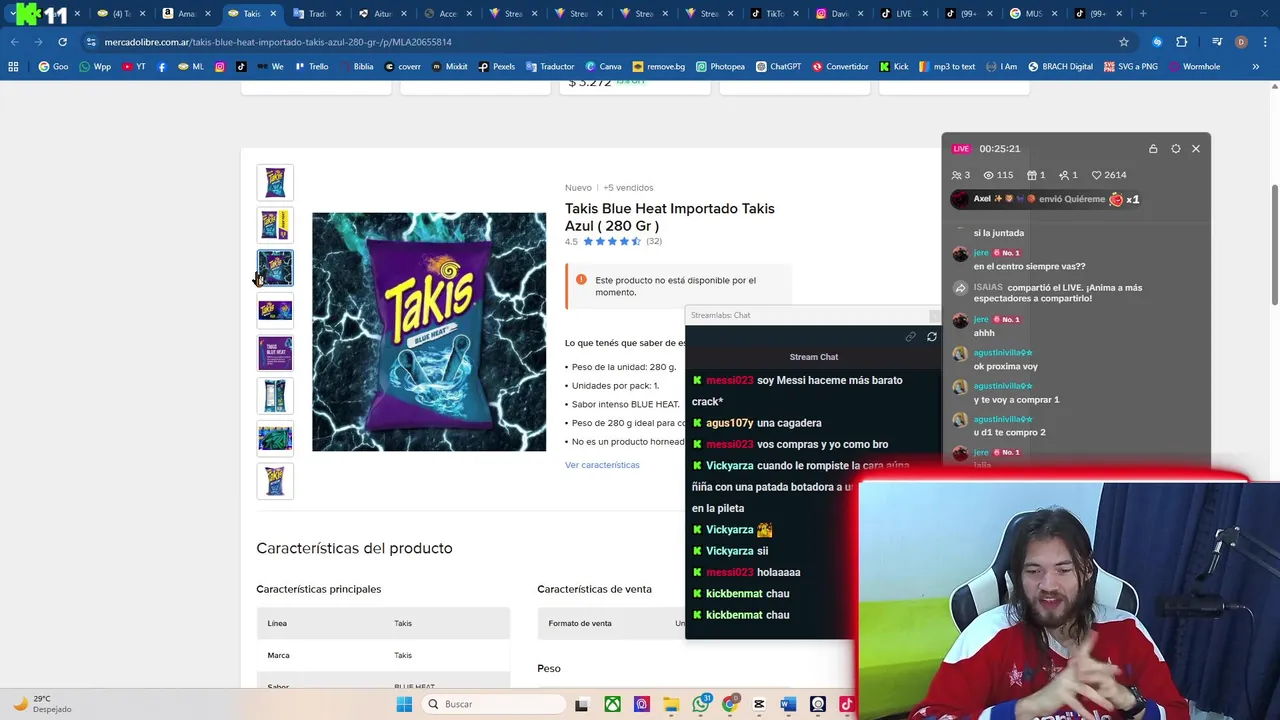Click the Windows taskbar search box
The image size is (1280, 720).
point(494,704)
